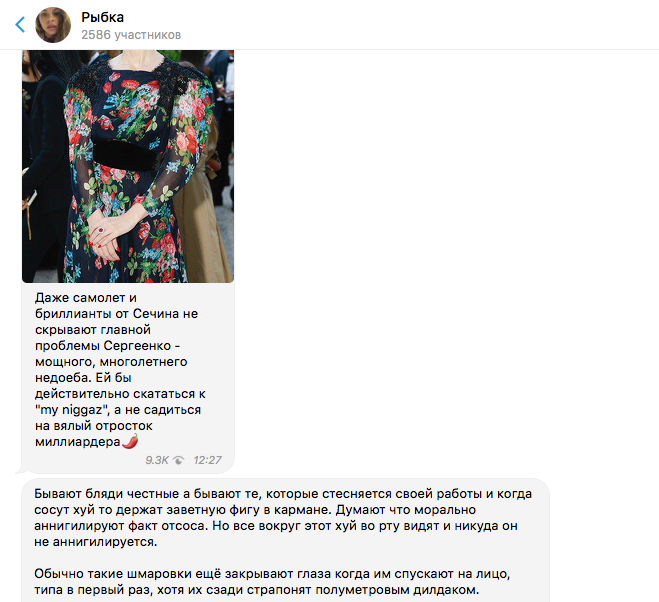
Task: Click the eye views icon
Action: coord(178,460)
